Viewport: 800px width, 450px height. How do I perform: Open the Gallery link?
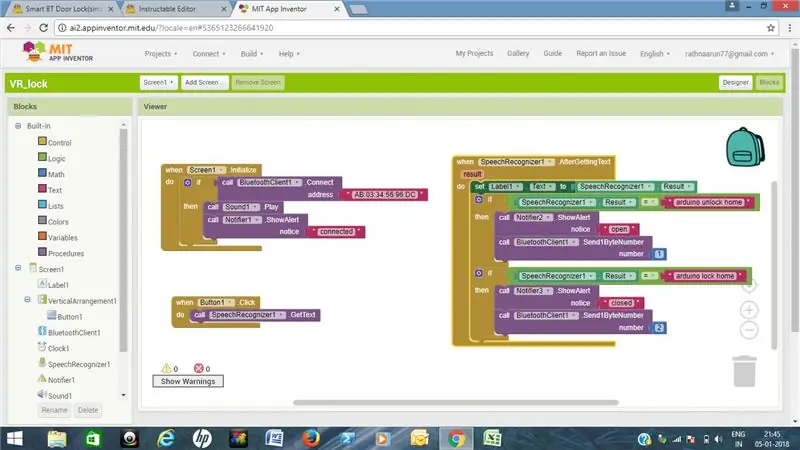pos(518,53)
